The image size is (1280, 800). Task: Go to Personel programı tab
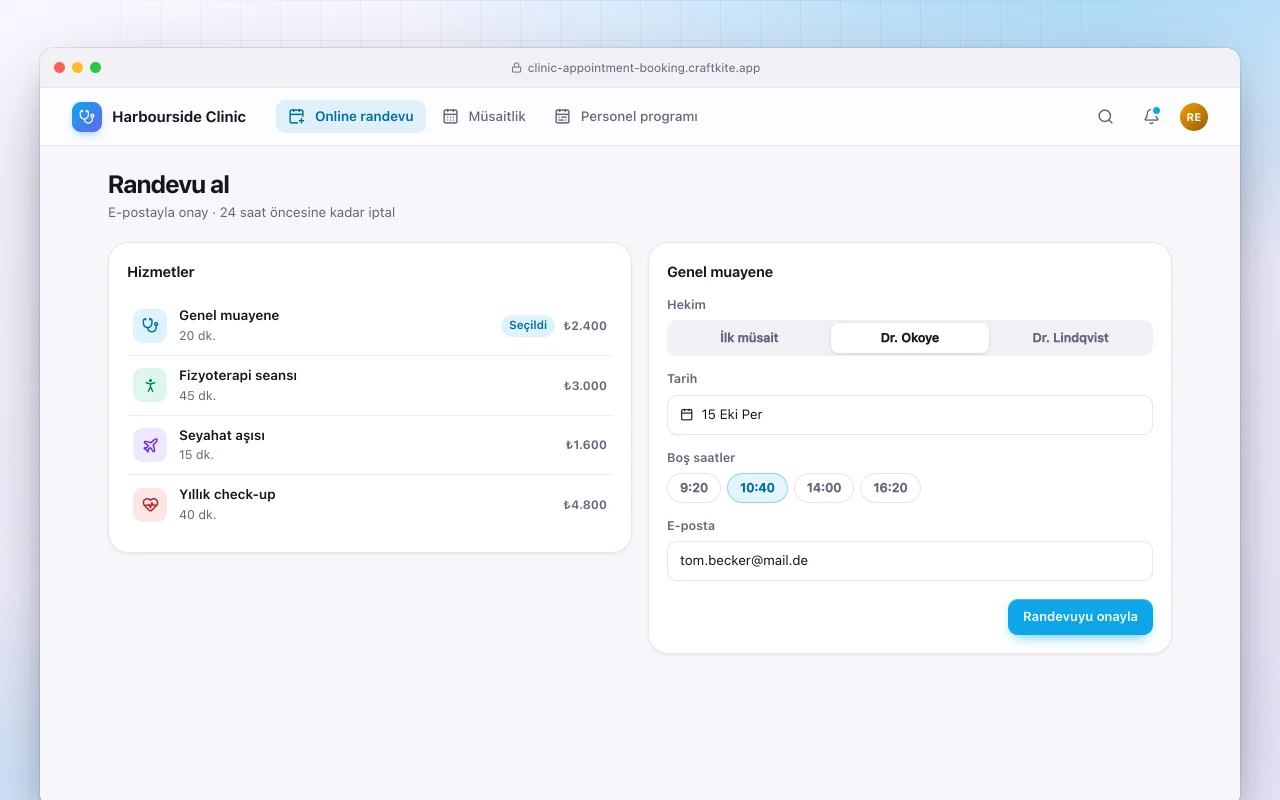[626, 117]
